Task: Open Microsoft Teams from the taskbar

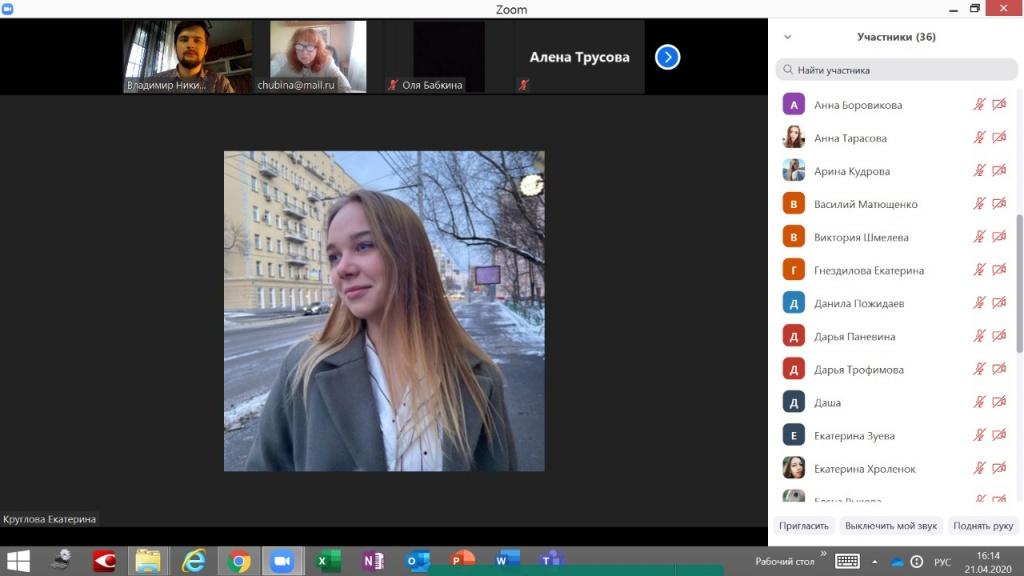Action: pyautogui.click(x=552, y=561)
